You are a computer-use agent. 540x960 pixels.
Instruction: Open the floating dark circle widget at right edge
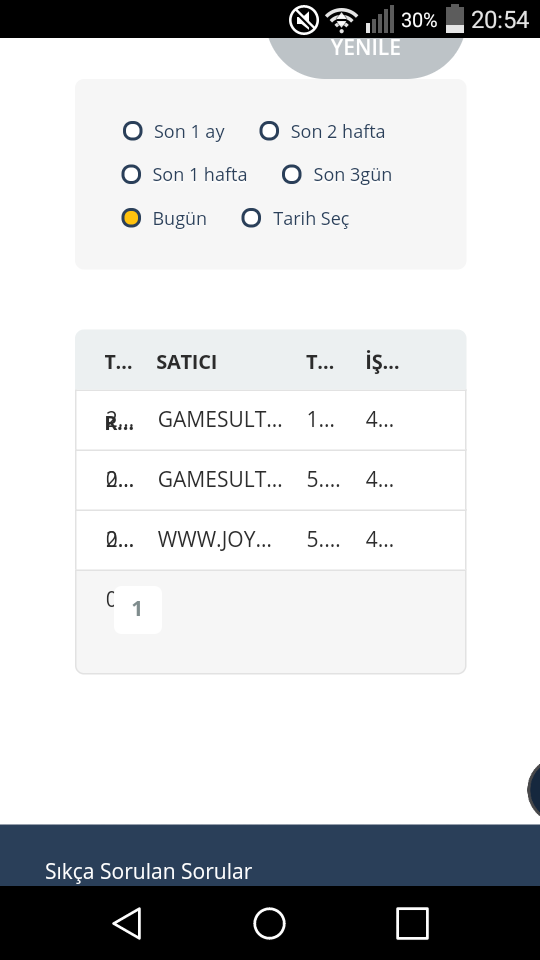point(533,790)
